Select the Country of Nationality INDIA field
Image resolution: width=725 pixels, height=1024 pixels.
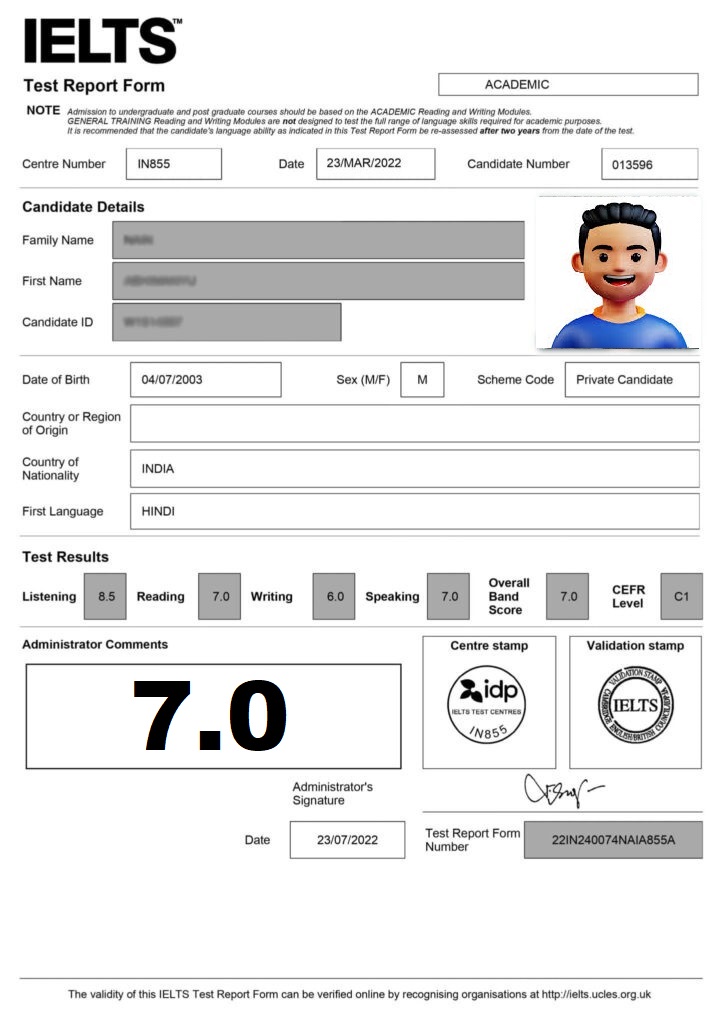pyautogui.click(x=414, y=468)
